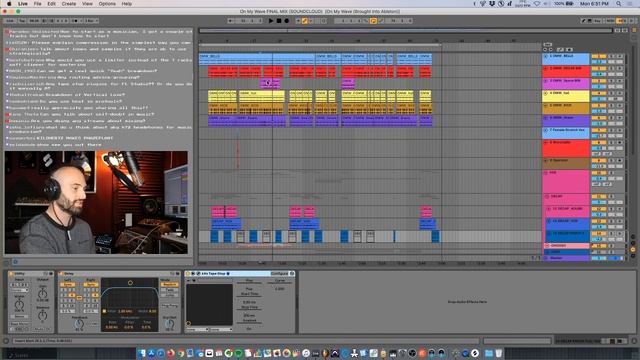Open the File menu

[x=37, y=4]
